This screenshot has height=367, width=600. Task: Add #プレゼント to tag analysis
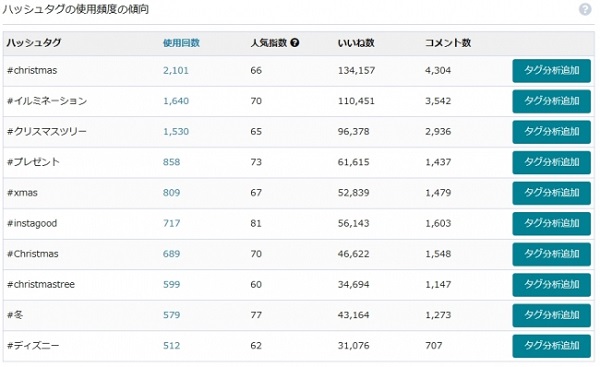[x=551, y=162]
